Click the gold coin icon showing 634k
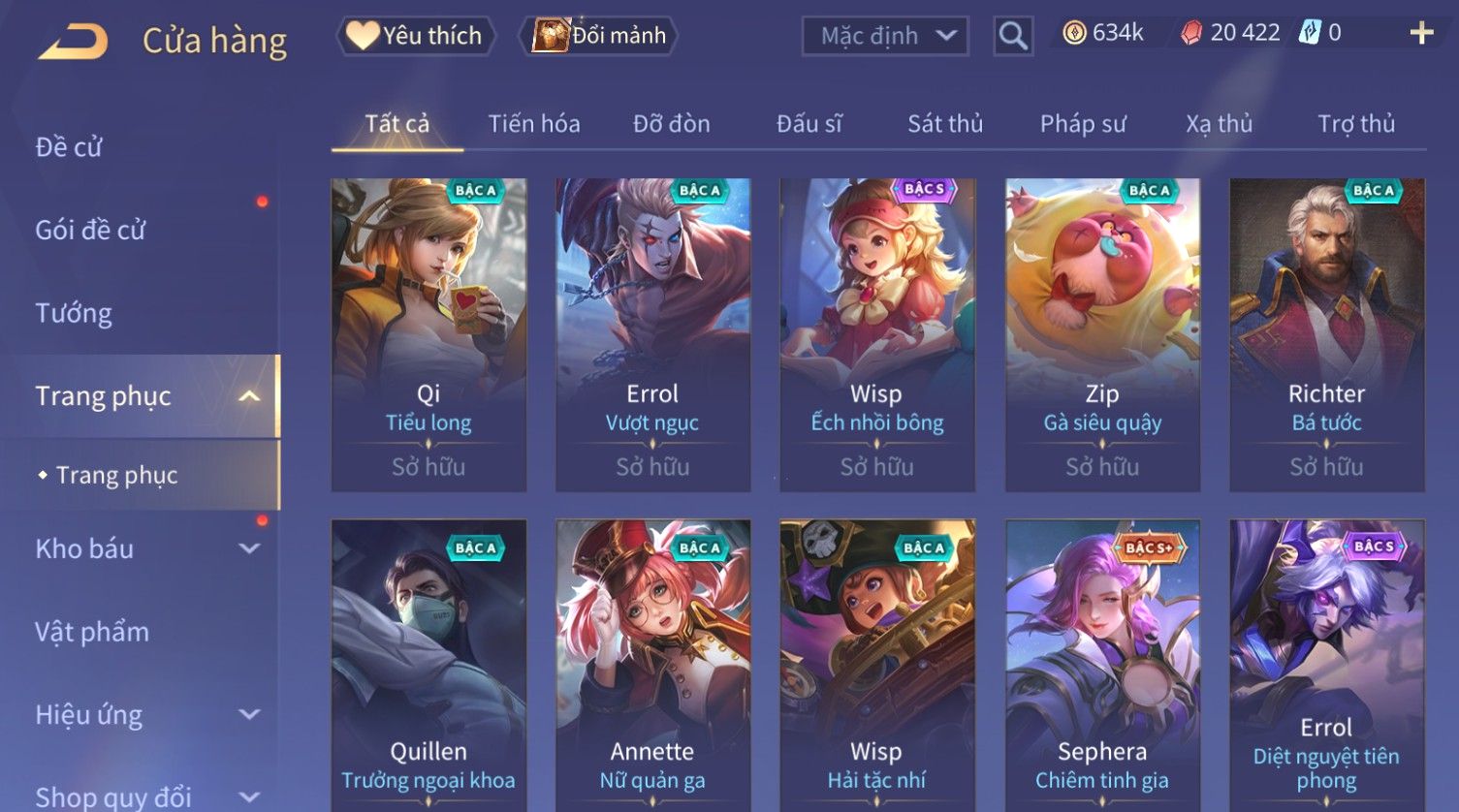 pos(1074,33)
